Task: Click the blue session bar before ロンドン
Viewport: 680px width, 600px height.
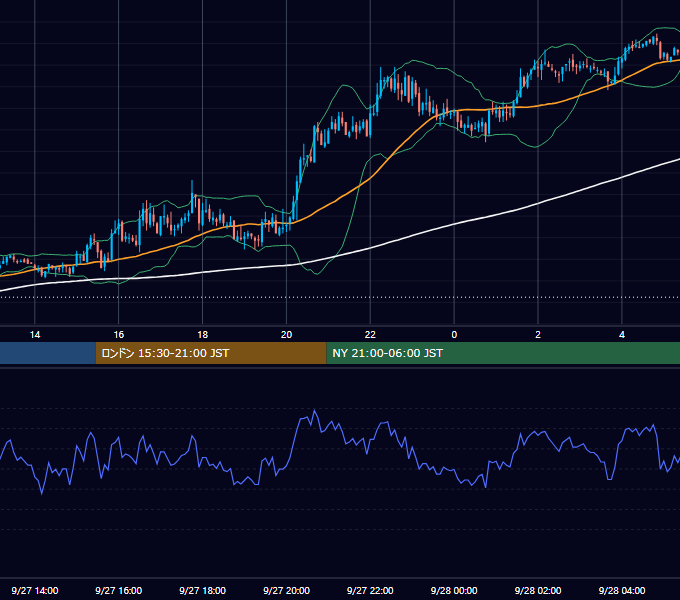Action: pyautogui.click(x=48, y=353)
